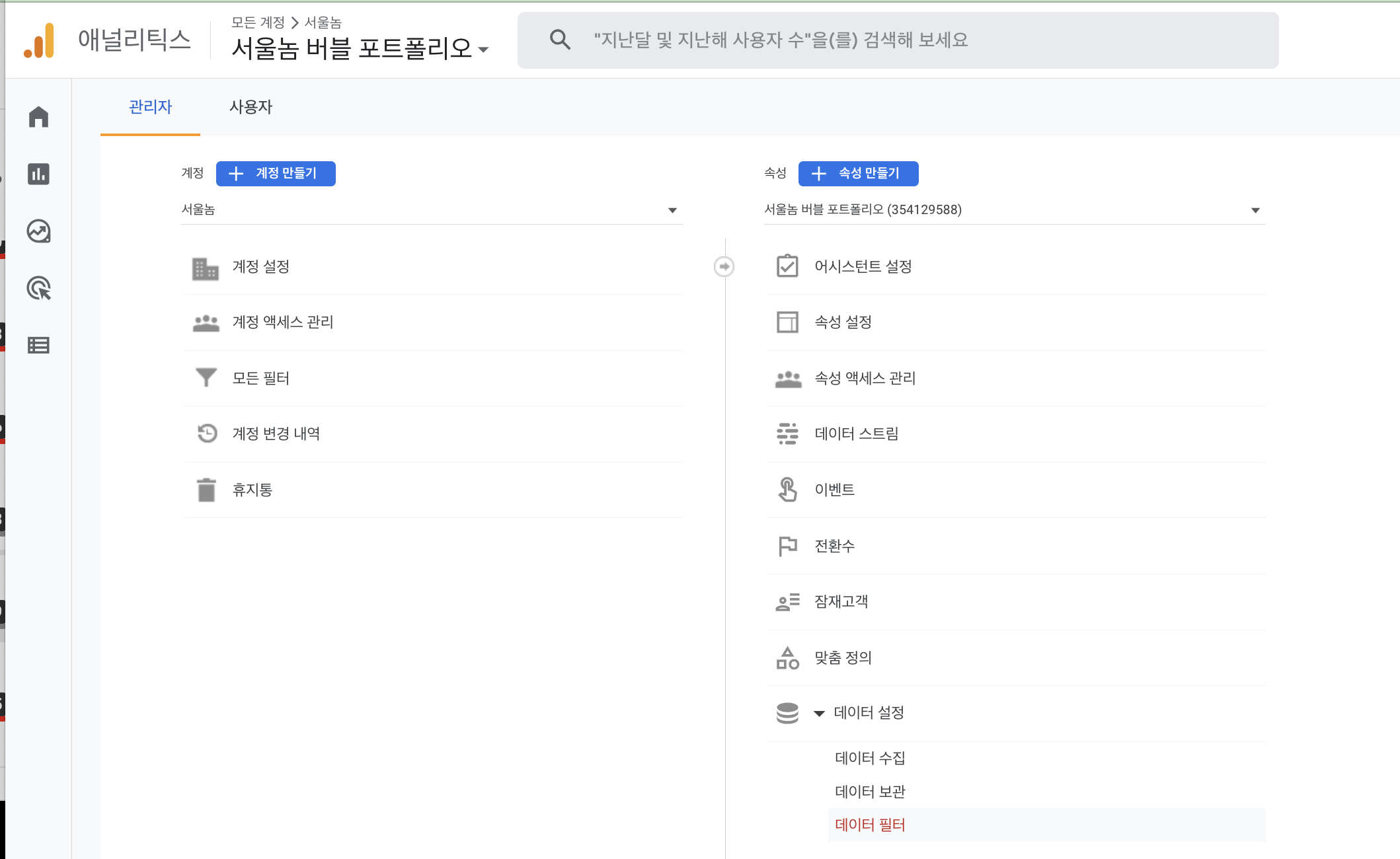Click the 애널리틱스 product name text
Screen dimensions: 1400x859
click(x=134, y=40)
